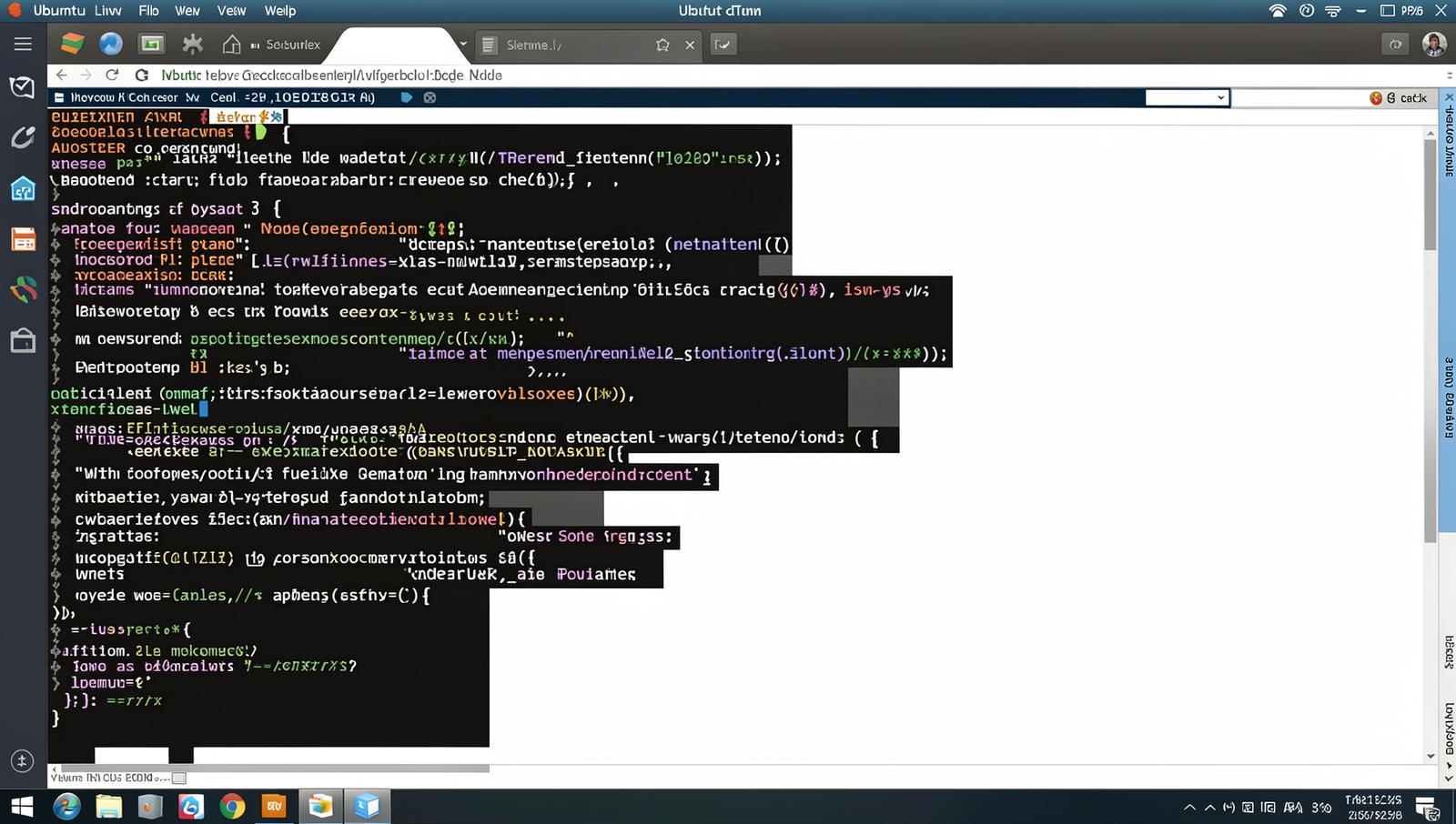Click the sync button beside the avatar
1456x824 pixels.
point(1396,44)
